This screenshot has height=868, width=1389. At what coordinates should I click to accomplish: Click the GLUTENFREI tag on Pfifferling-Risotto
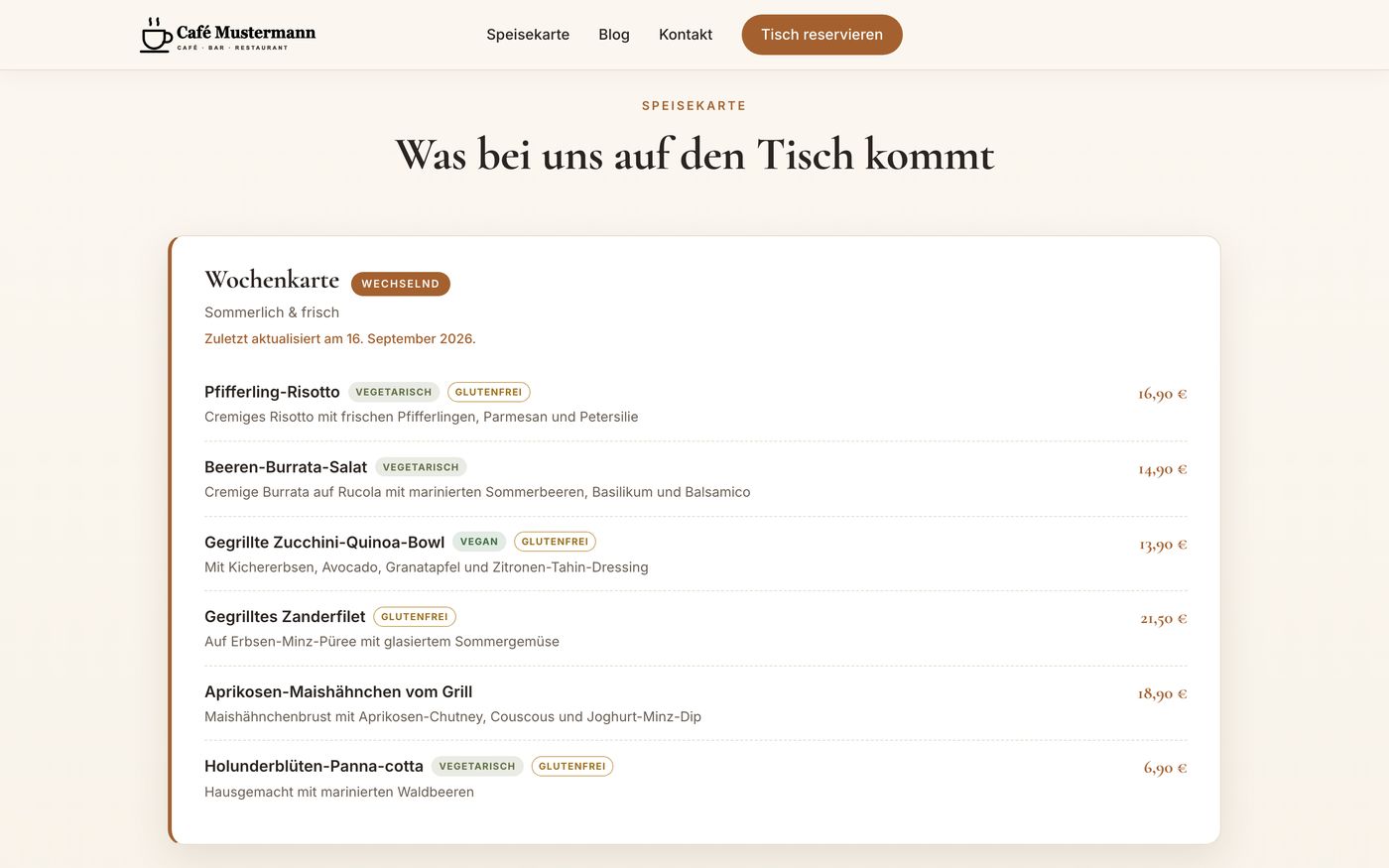pyautogui.click(x=488, y=392)
